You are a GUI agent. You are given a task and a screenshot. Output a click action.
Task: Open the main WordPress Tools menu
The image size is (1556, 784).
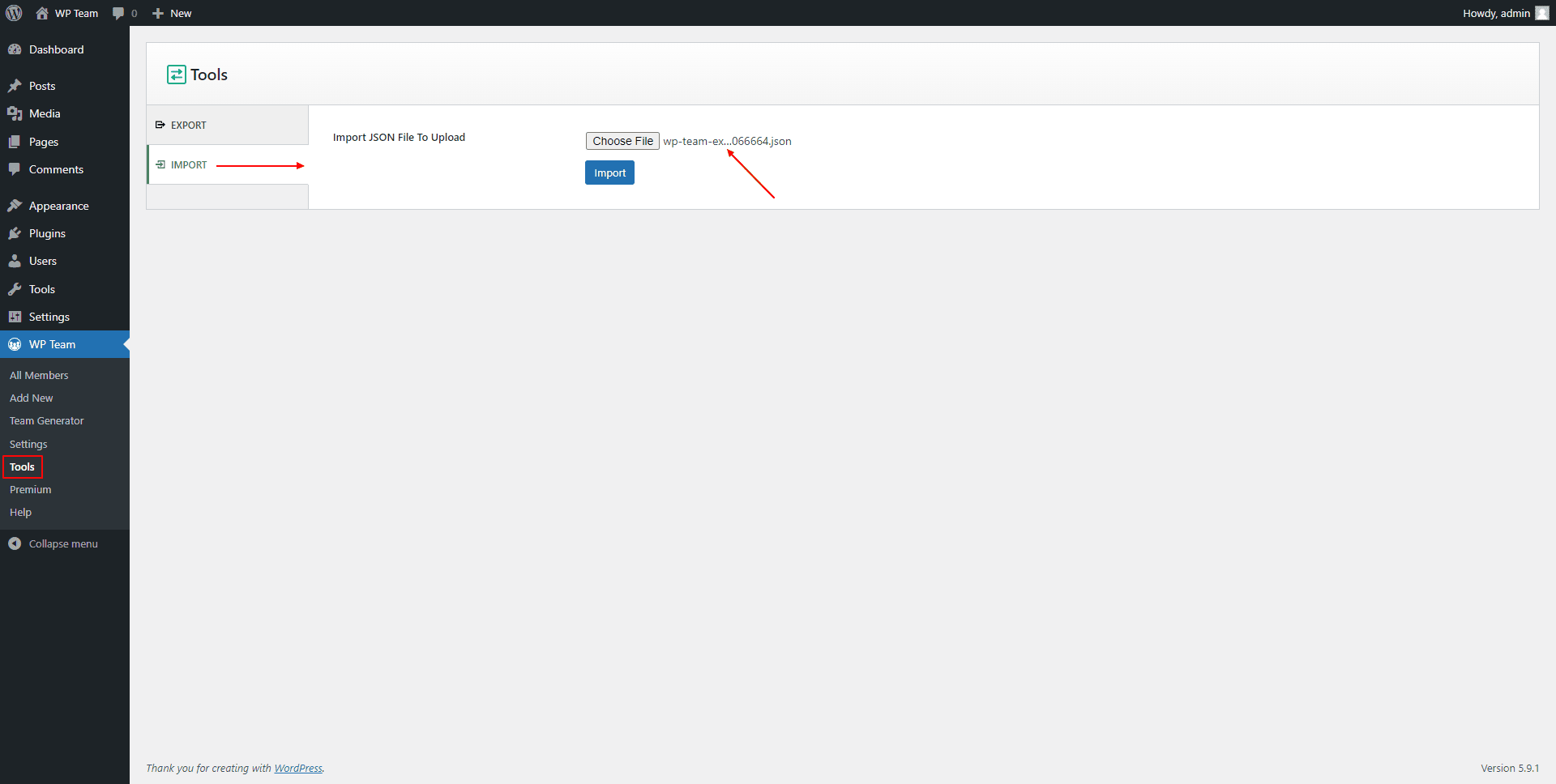65,289
